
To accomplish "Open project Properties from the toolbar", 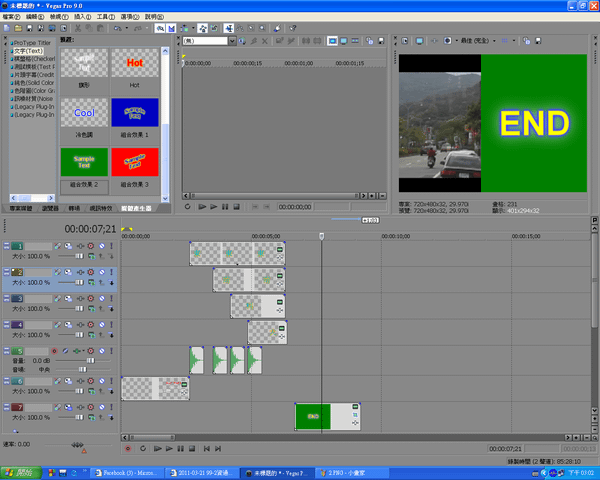I will pyautogui.click(x=64, y=28).
